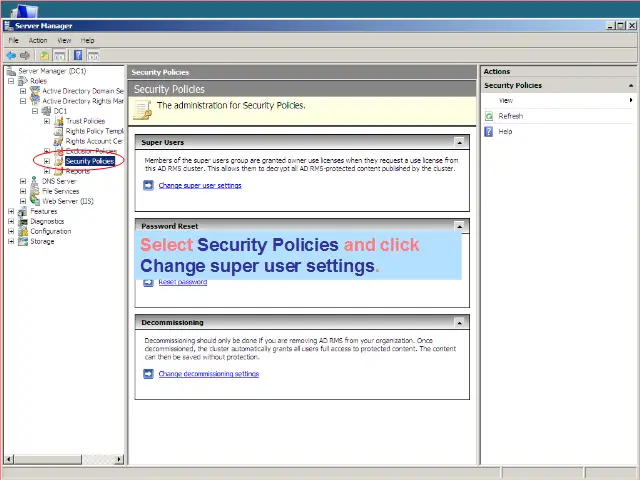Toggle the Show/Hide action pane toolbar icon
This screenshot has height=480, width=640.
[x=93, y=56]
